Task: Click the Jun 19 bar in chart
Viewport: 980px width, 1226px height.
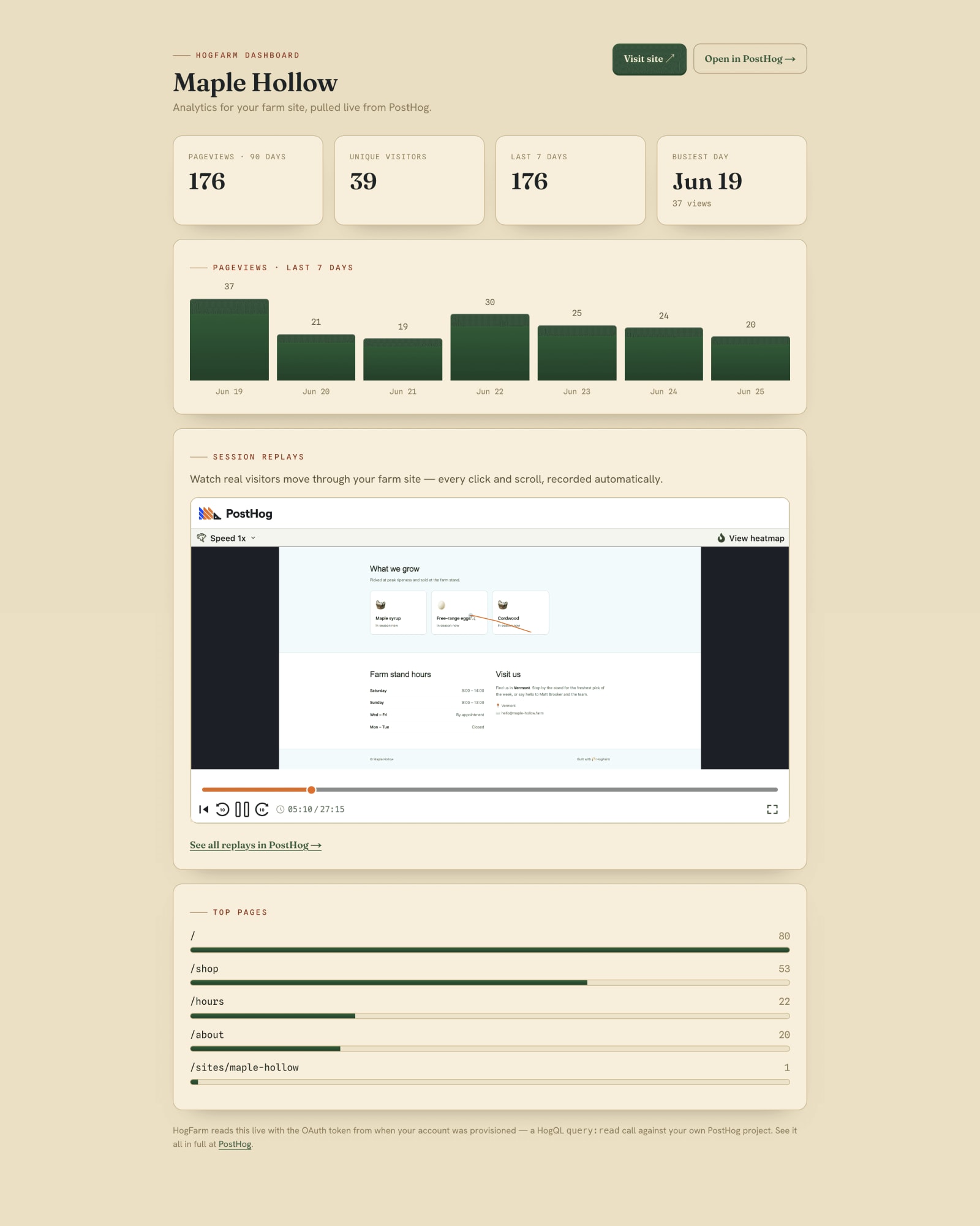Action: coord(229,339)
